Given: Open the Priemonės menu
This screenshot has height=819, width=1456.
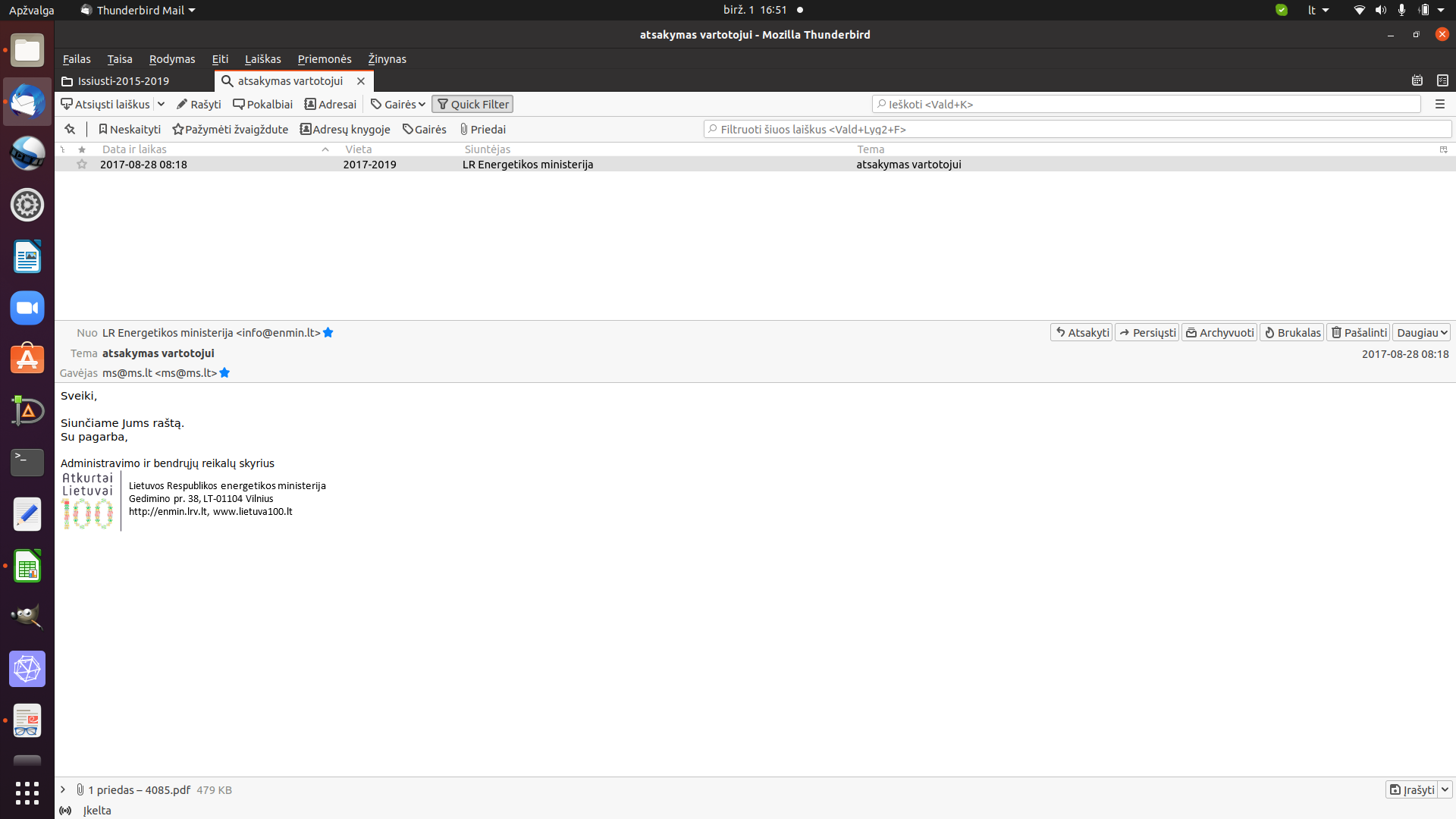Looking at the screenshot, I should pos(325,59).
